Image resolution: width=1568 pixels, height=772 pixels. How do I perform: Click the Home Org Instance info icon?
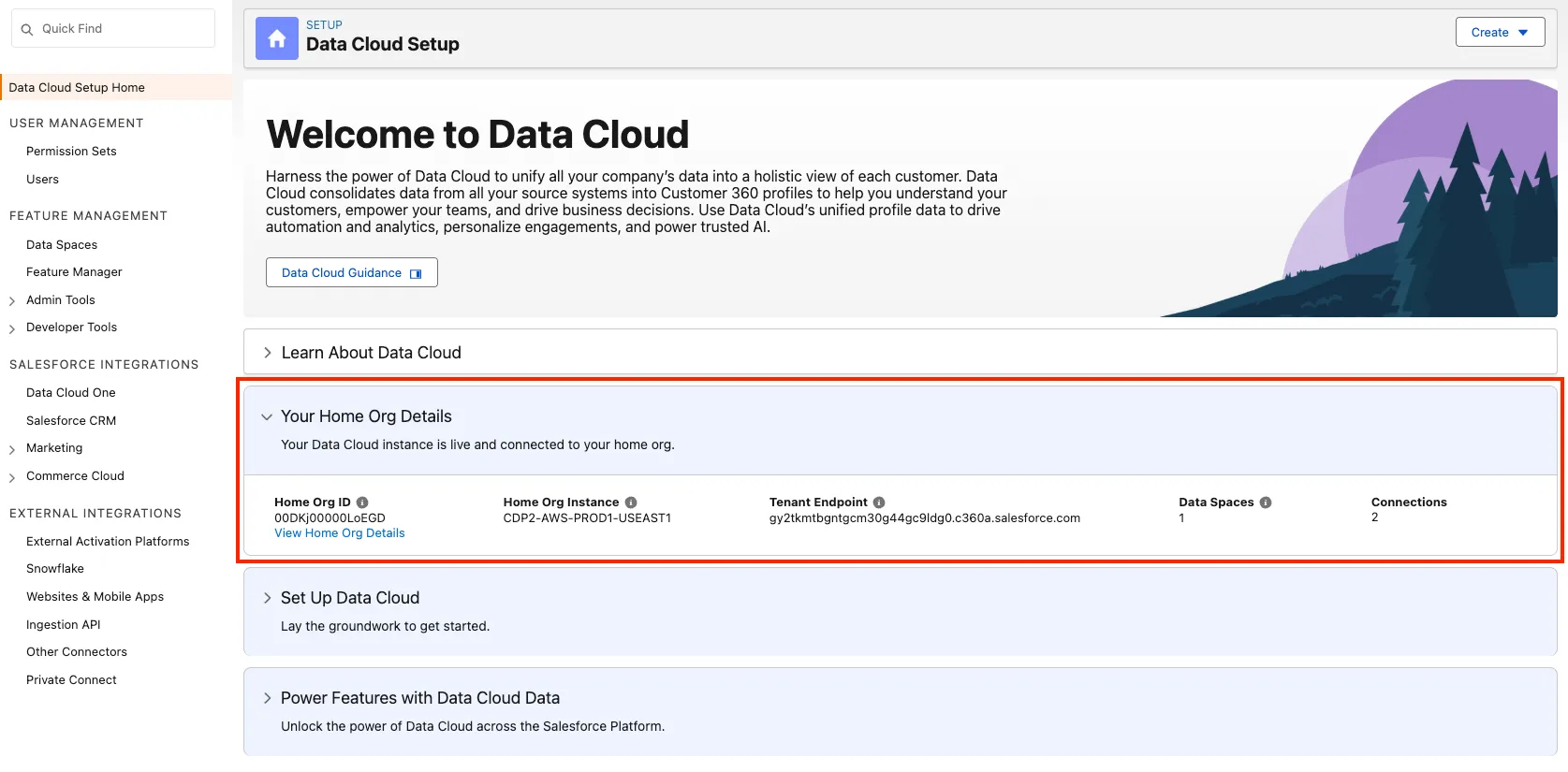[x=631, y=503]
